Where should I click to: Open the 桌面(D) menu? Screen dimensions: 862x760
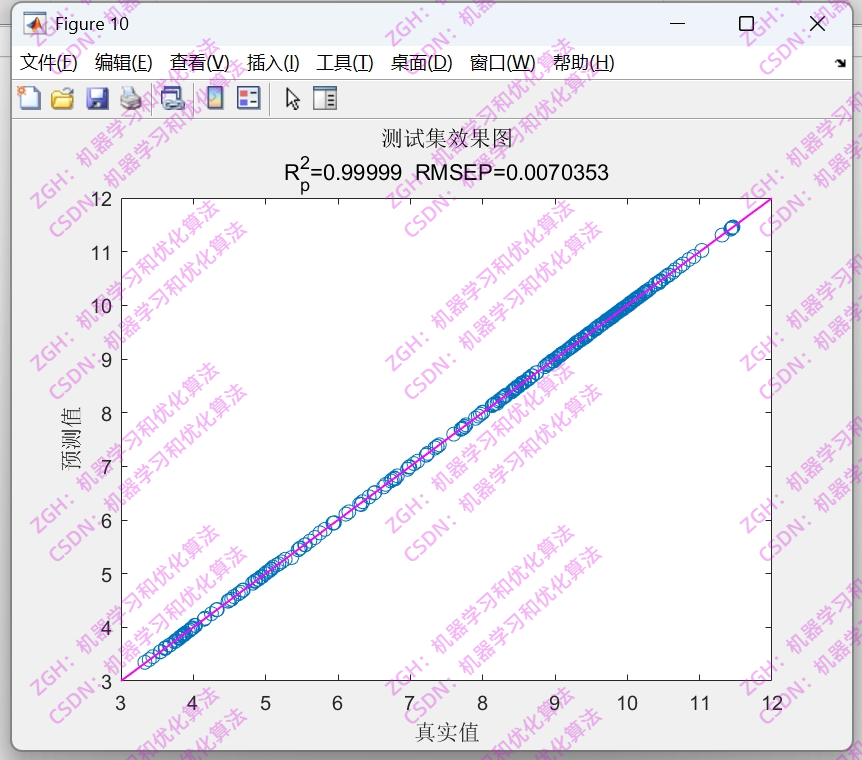[x=422, y=63]
